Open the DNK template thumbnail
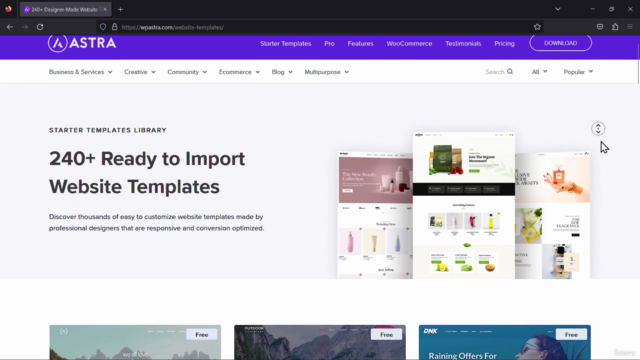Screen dimensions: 640x360 point(504,342)
